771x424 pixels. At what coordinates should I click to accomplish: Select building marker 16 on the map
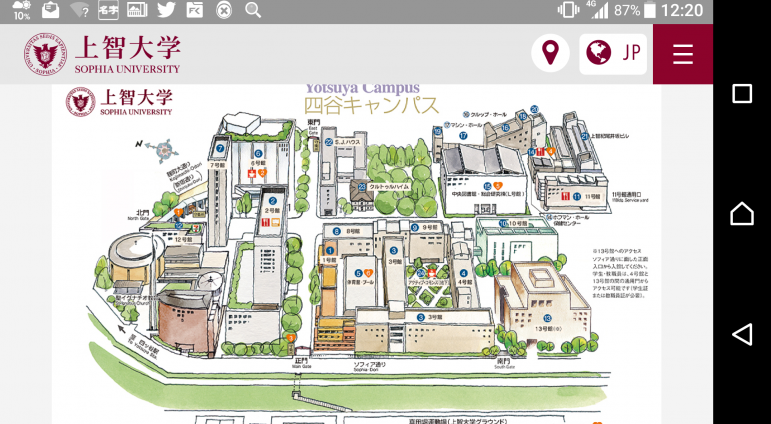click(505, 128)
